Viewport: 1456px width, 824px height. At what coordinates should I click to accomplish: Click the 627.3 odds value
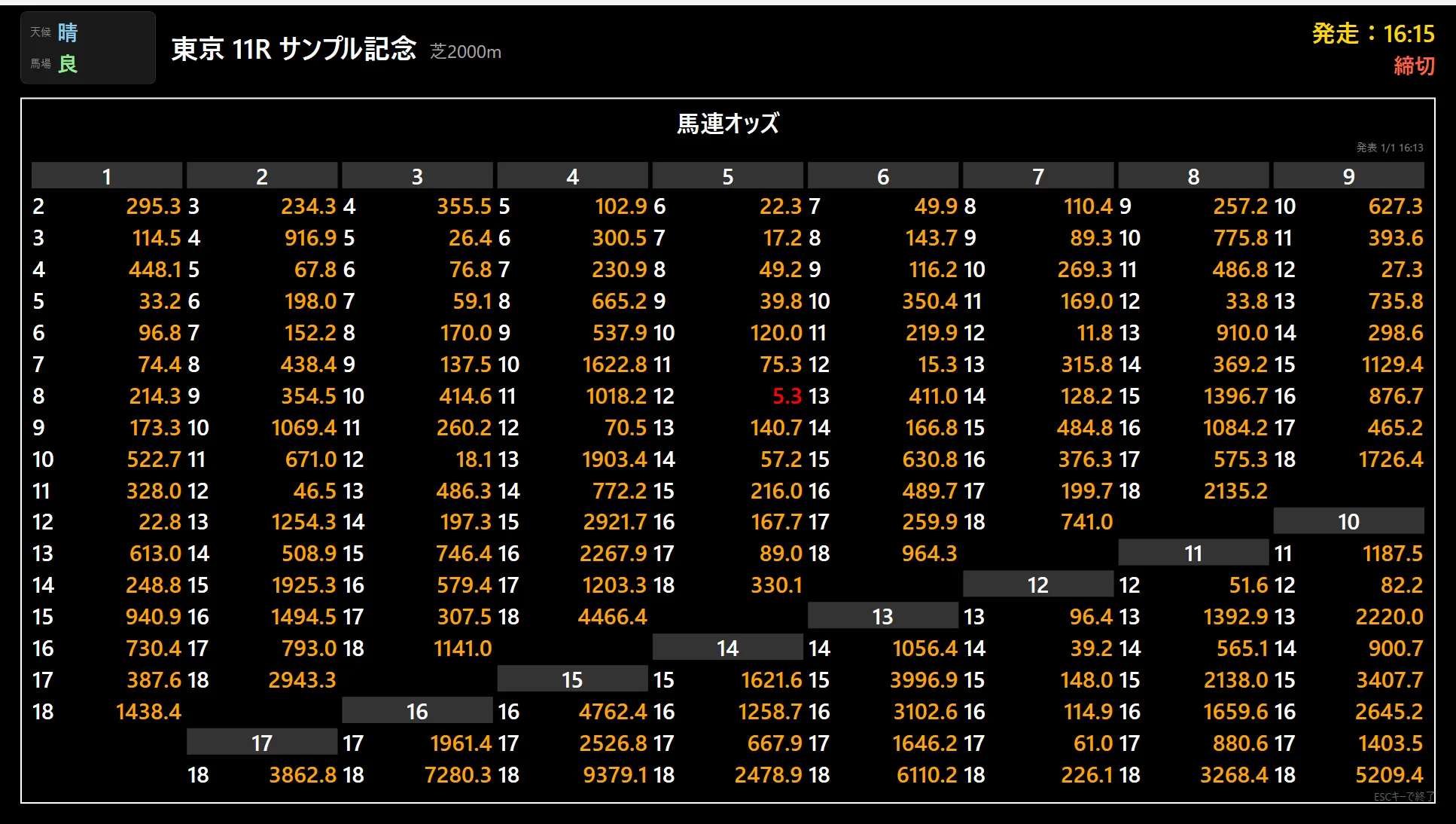[1396, 206]
